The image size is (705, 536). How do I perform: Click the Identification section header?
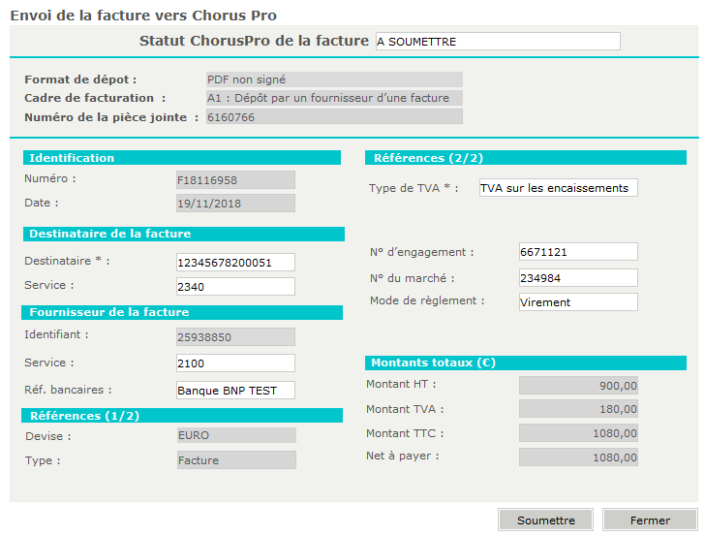tap(182, 158)
